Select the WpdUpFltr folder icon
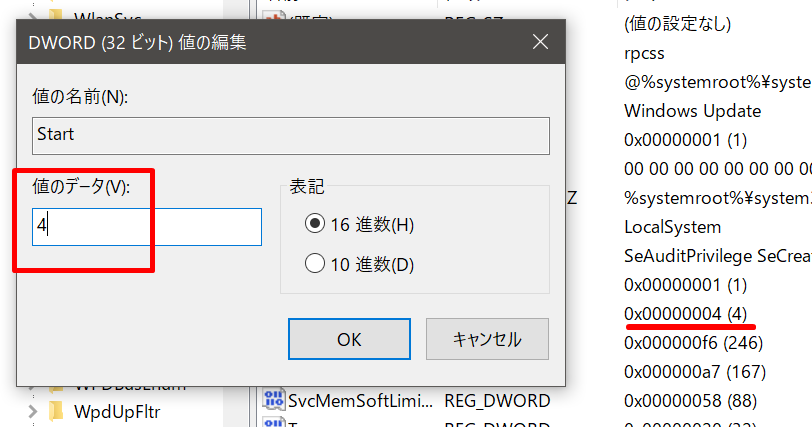Screen dimensions: 812x427 point(56,411)
